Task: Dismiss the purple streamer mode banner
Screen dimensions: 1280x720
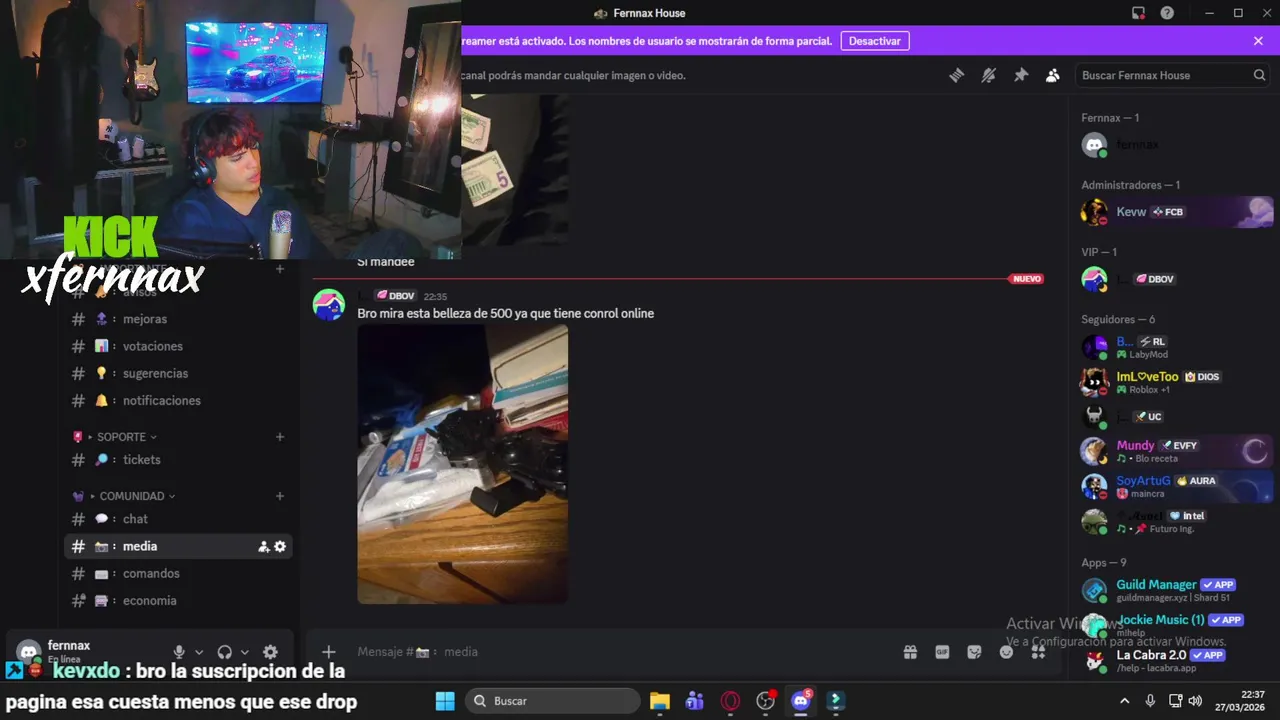Action: coord(1258,41)
